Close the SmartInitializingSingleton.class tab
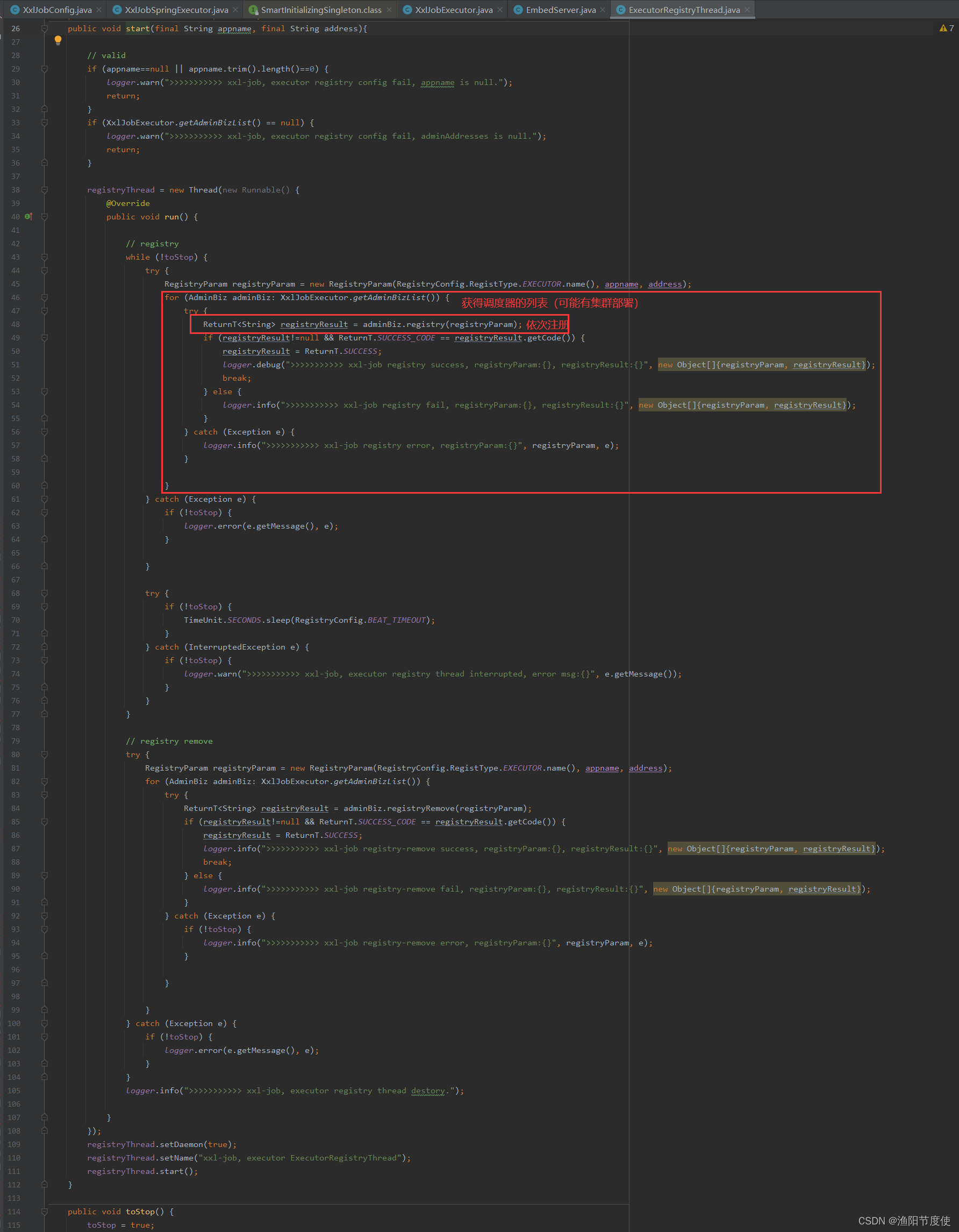959x1232 pixels. click(x=389, y=10)
